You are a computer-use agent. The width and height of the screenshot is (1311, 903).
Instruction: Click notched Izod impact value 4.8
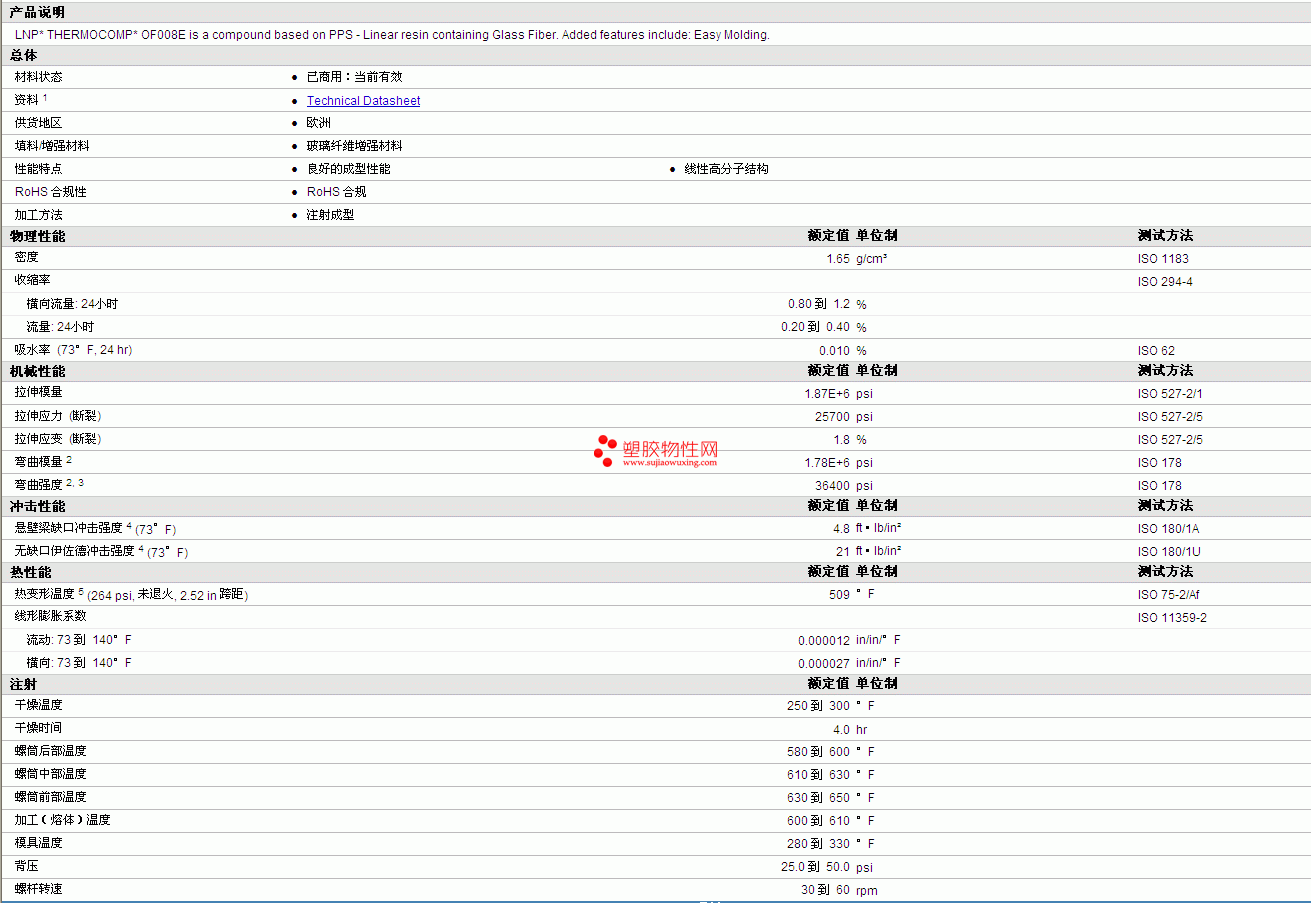click(841, 529)
